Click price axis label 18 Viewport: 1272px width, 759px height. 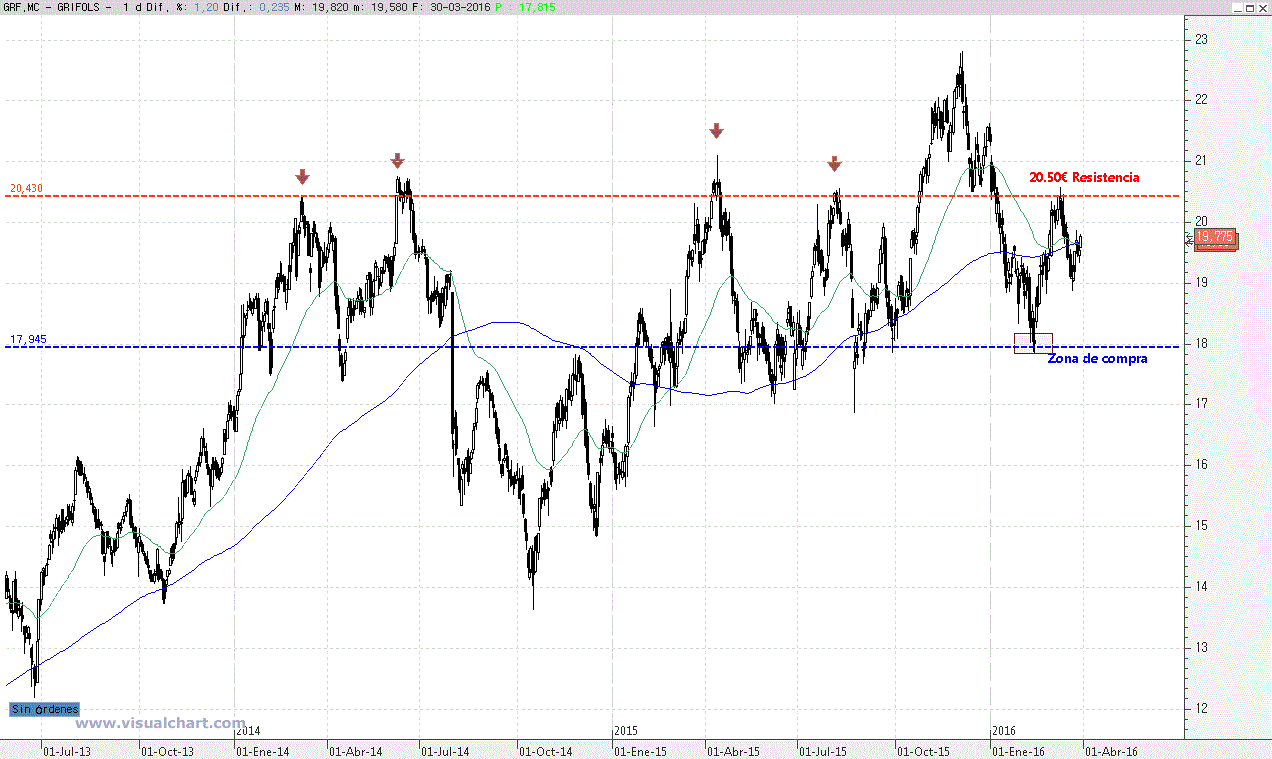[x=1201, y=343]
